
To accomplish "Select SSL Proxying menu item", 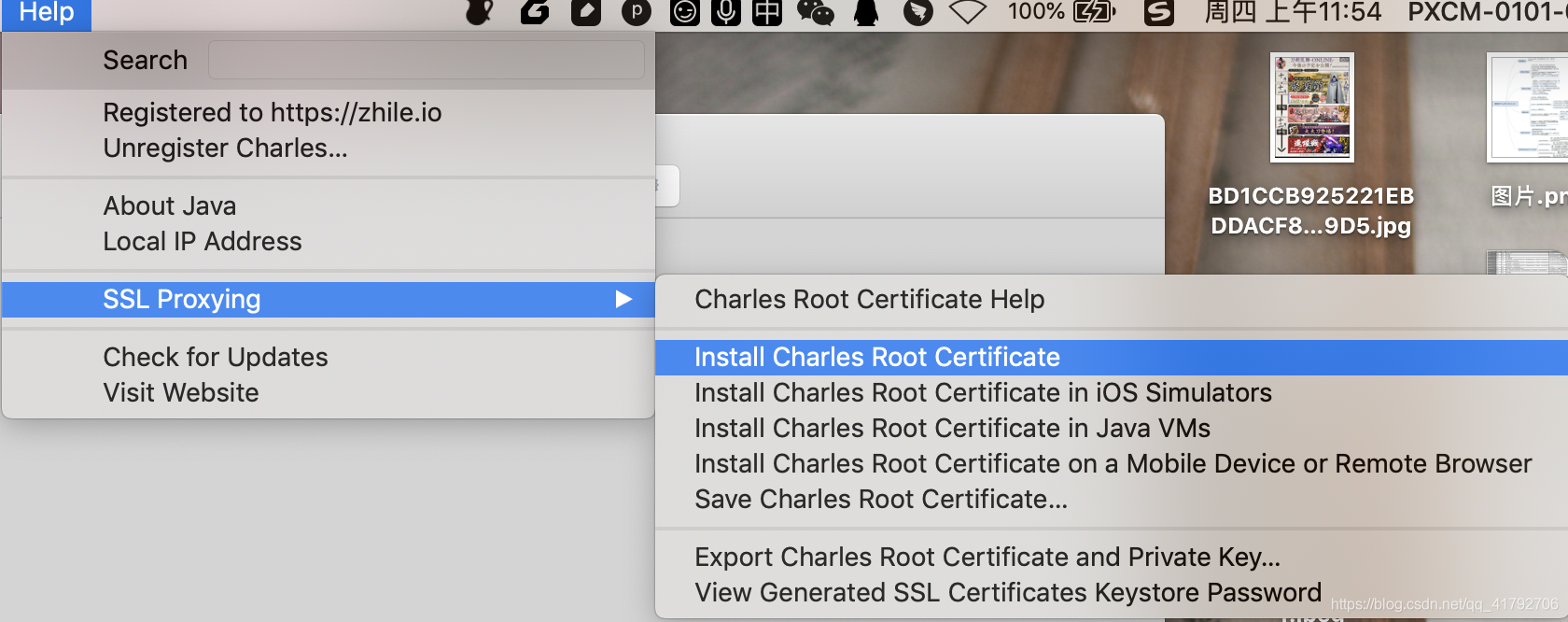I will click(329, 299).
